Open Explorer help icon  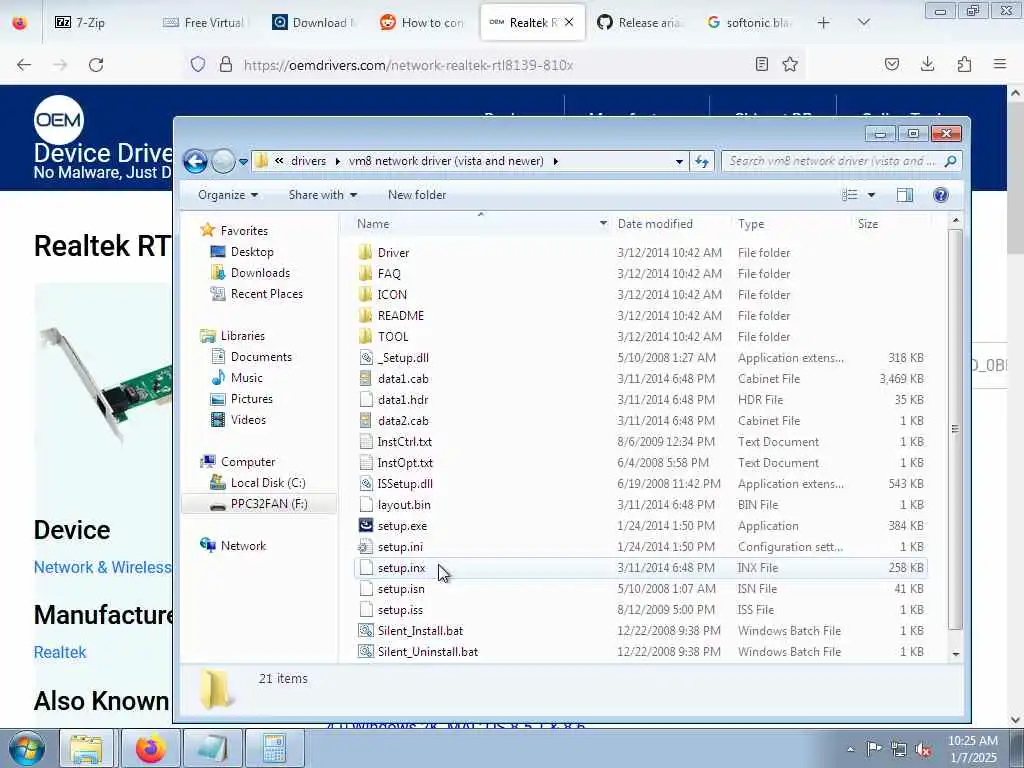pos(940,195)
